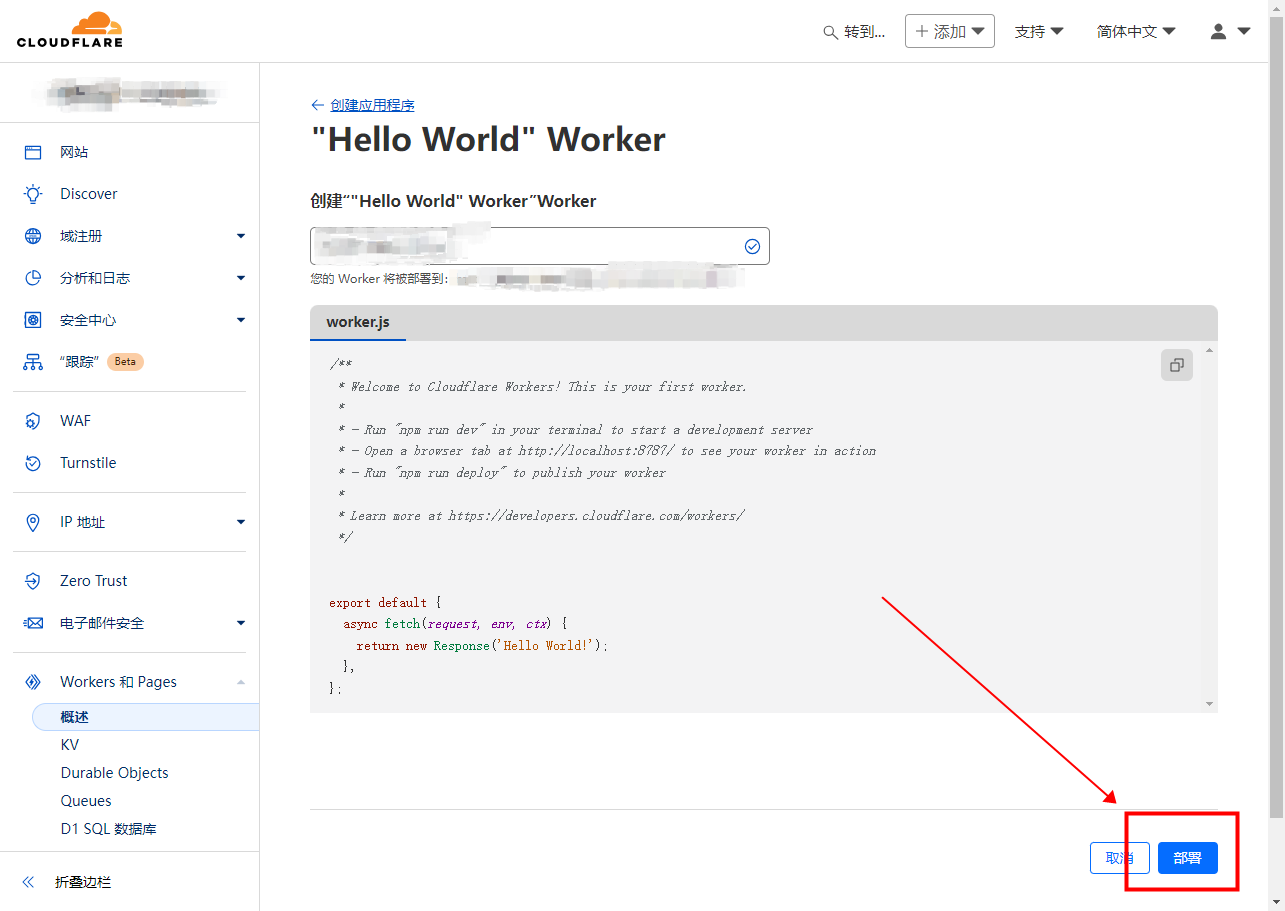Select the worker.js tab

coord(358,323)
